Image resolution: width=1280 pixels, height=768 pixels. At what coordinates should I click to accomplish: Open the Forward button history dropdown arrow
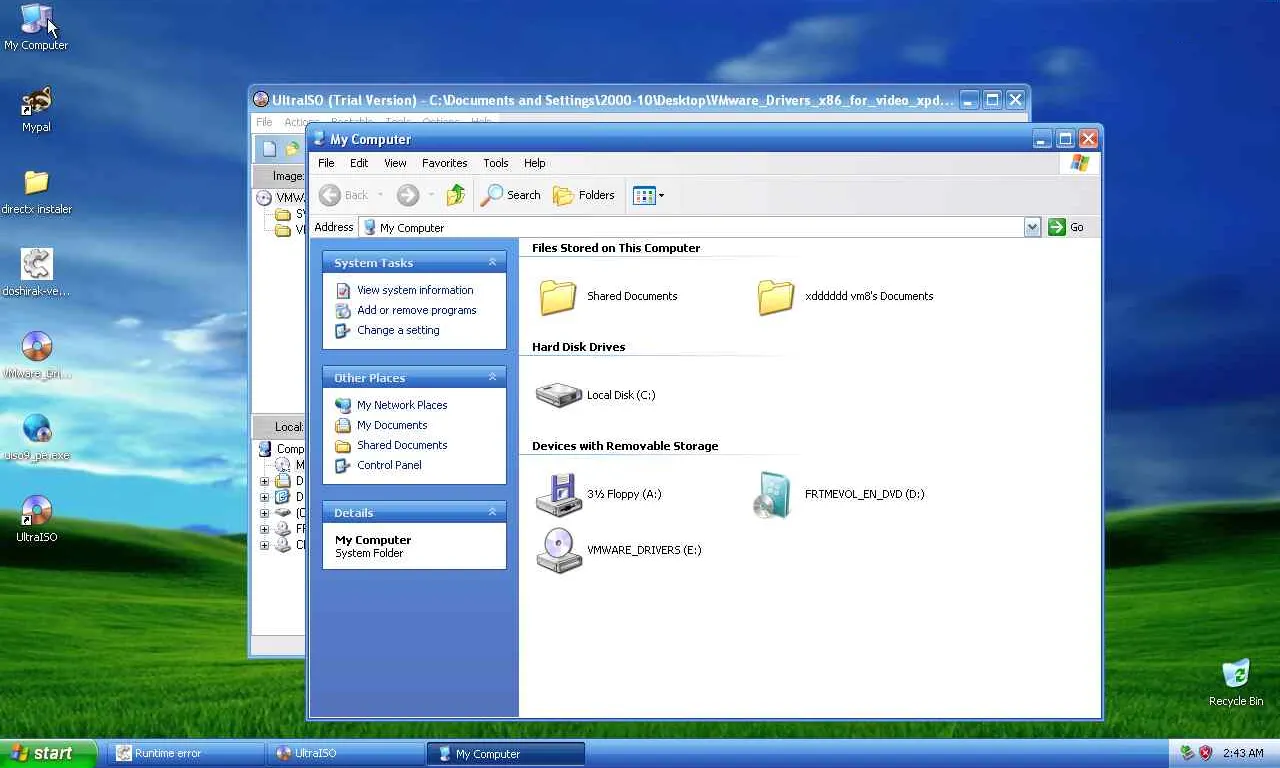point(431,195)
